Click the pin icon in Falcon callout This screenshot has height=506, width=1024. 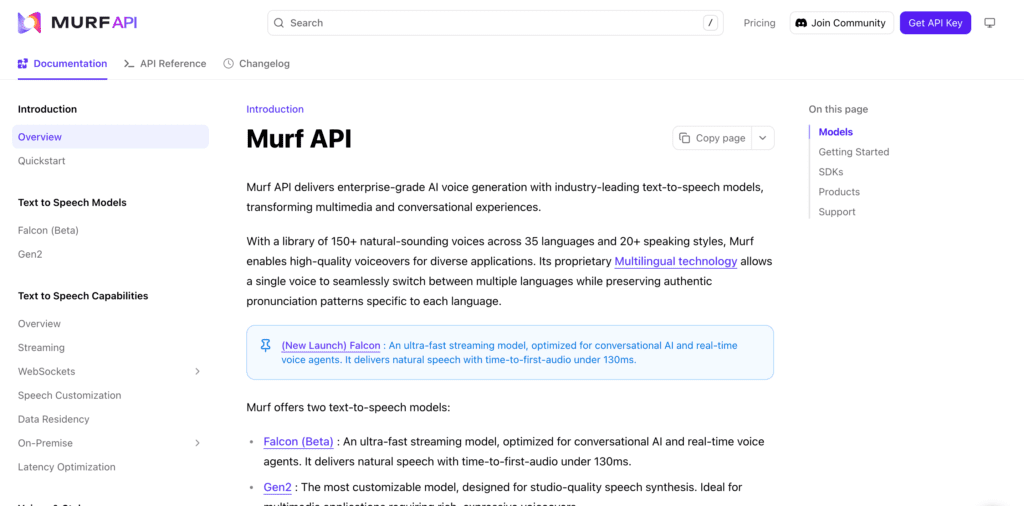pyautogui.click(x=265, y=346)
